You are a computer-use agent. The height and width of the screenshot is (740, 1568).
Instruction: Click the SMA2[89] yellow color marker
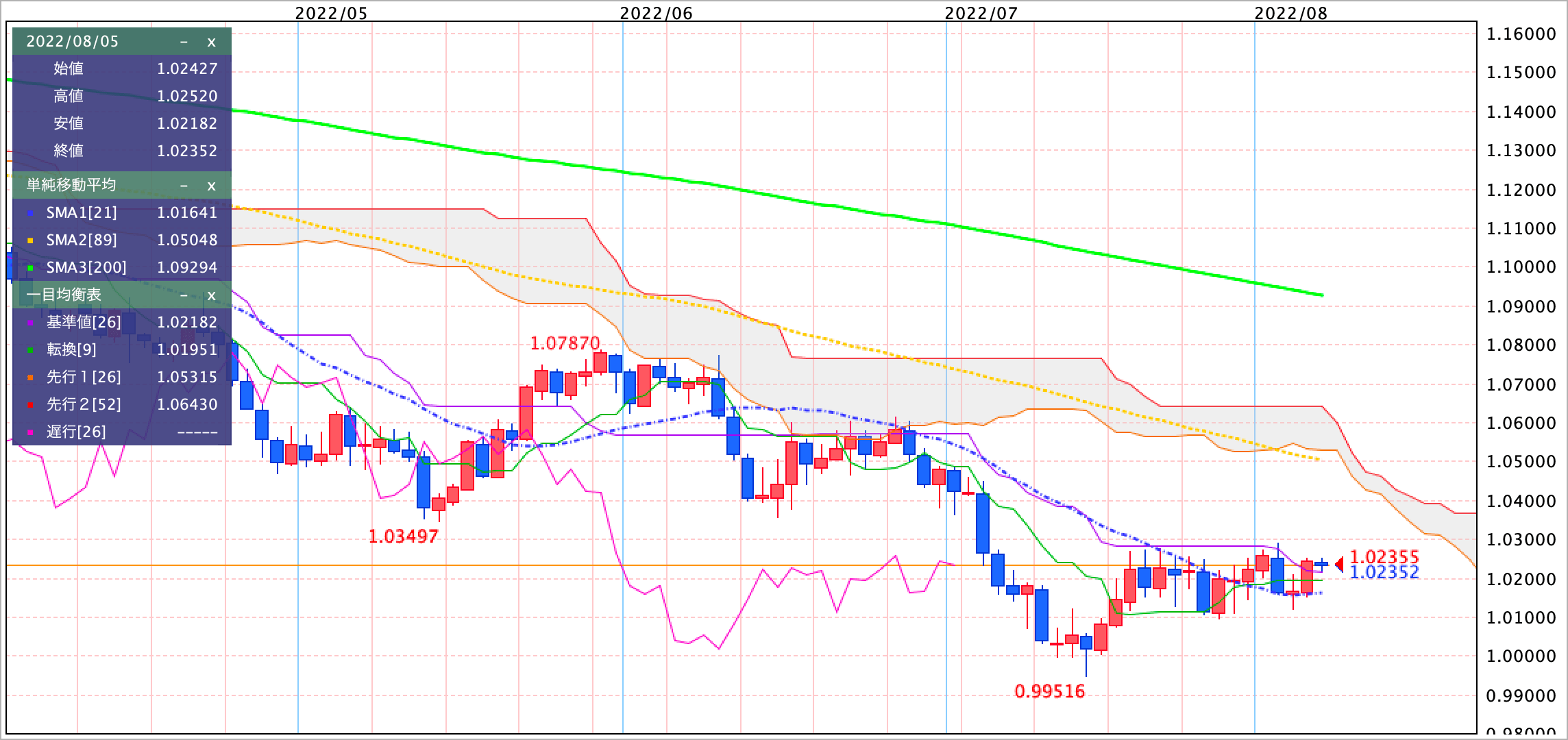pyautogui.click(x=30, y=241)
